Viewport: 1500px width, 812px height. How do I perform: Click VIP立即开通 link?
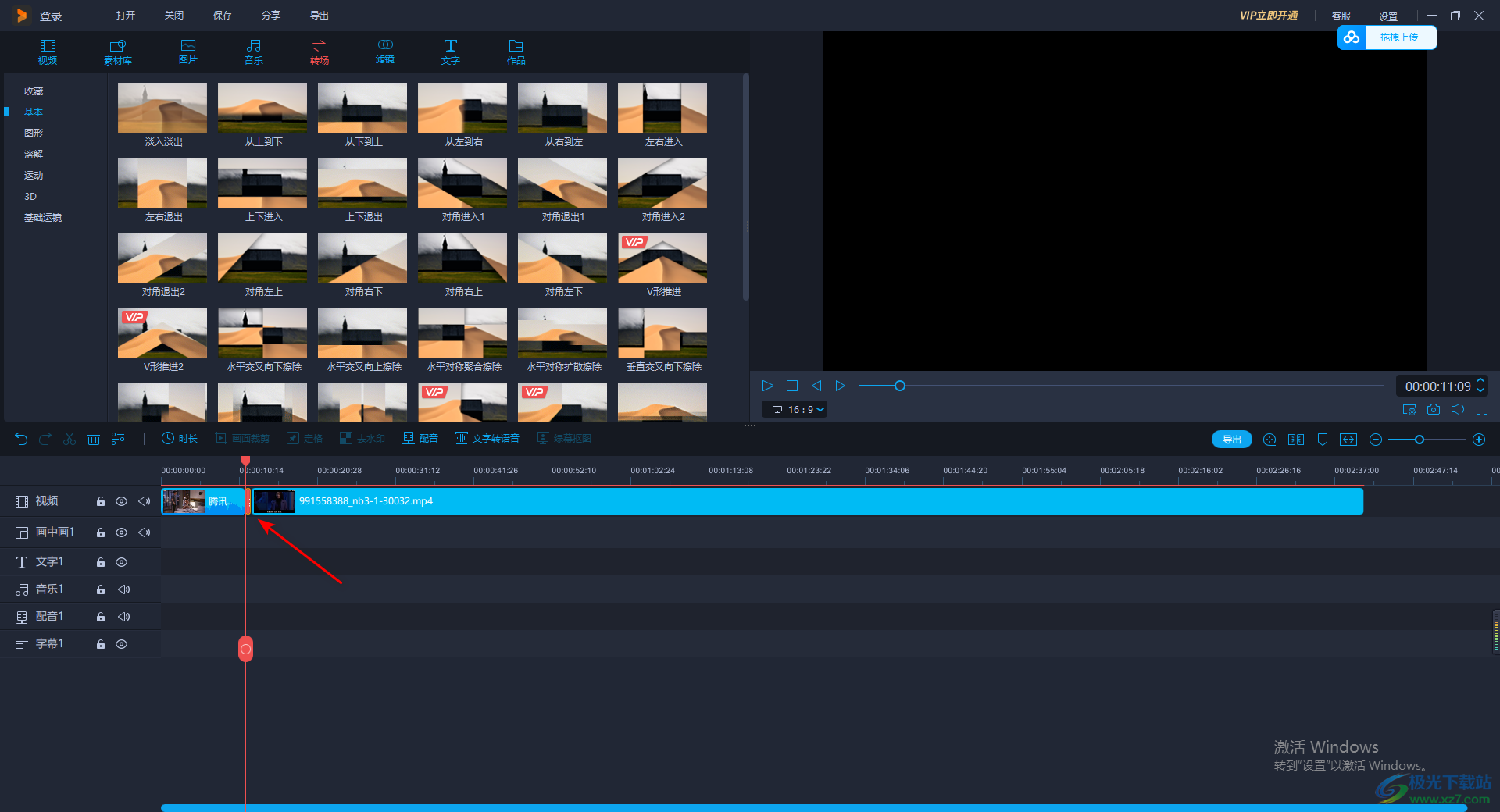pyautogui.click(x=1269, y=16)
